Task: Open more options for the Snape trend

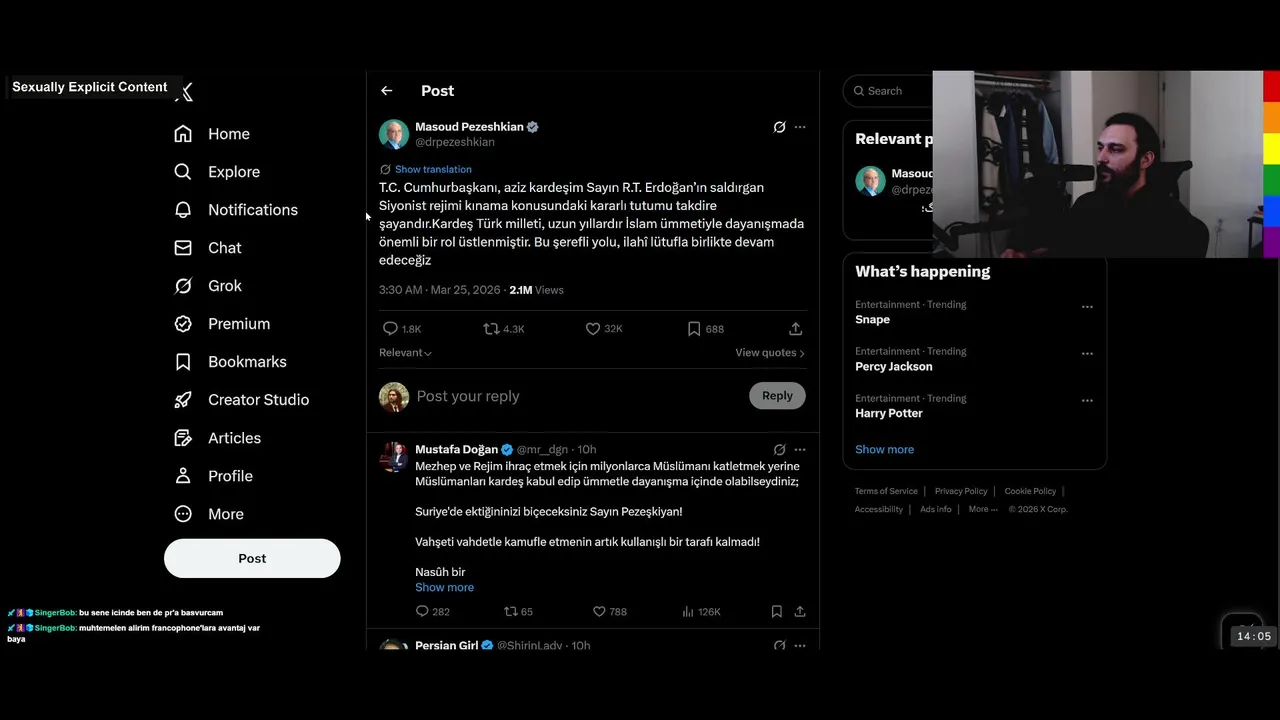Action: [x=1087, y=307]
